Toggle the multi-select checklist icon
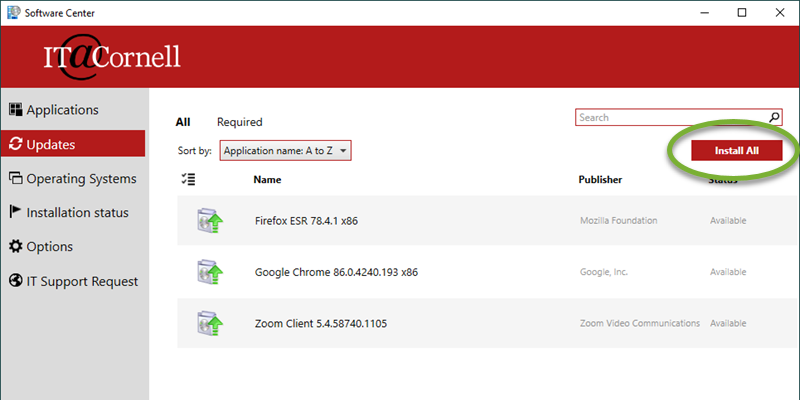 (x=189, y=180)
